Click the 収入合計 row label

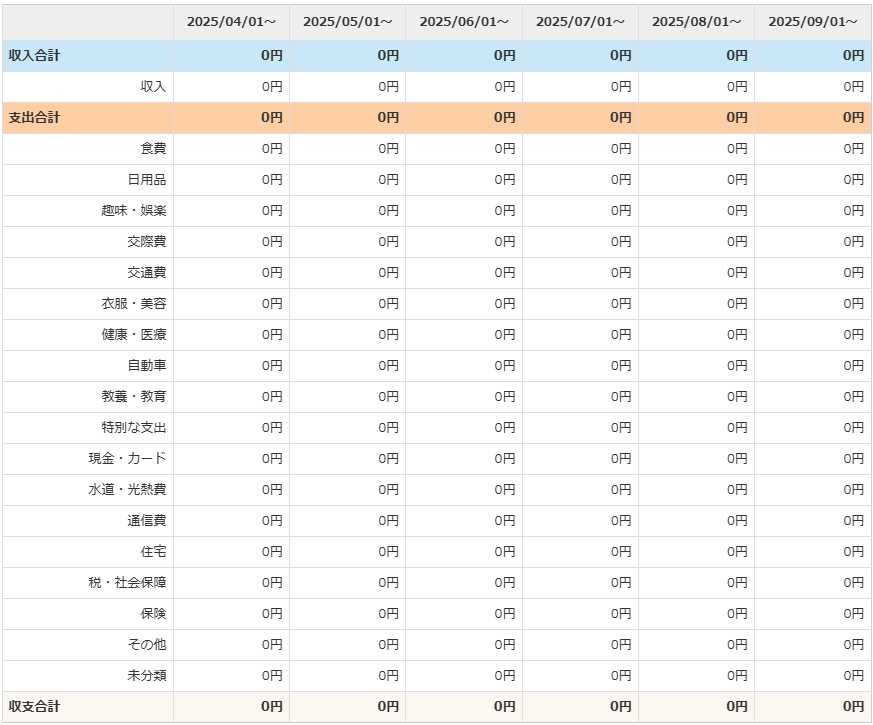click(x=35, y=56)
